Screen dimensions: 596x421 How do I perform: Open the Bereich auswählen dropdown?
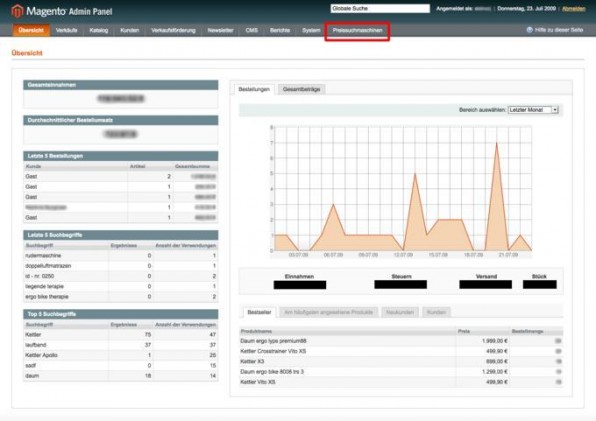pyautogui.click(x=533, y=110)
